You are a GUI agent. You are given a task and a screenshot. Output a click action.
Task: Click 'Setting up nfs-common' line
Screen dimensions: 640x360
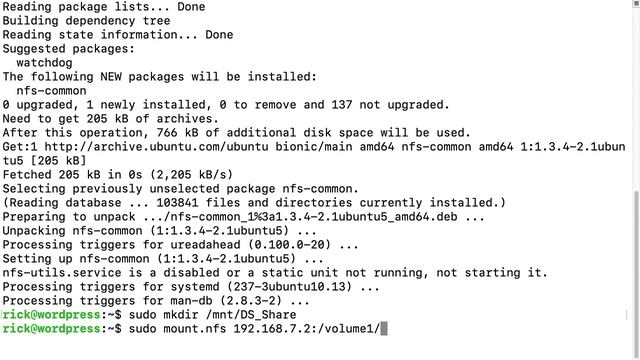(163, 259)
